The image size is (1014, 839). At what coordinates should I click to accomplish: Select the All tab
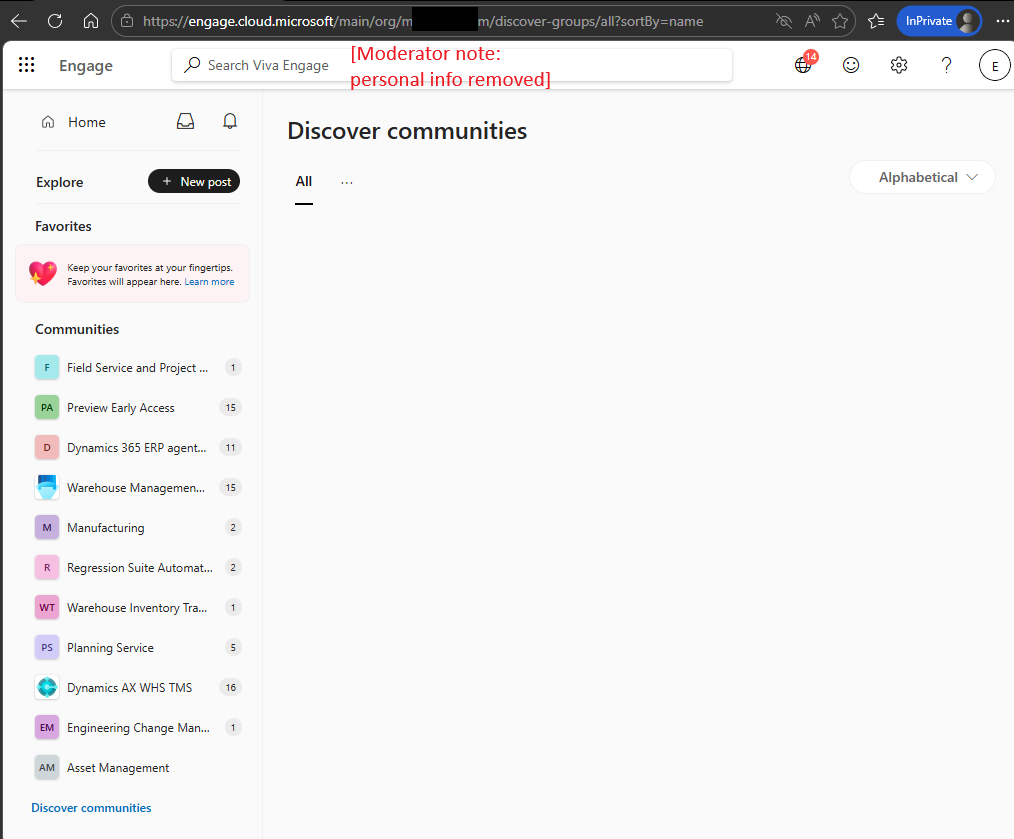tap(304, 182)
